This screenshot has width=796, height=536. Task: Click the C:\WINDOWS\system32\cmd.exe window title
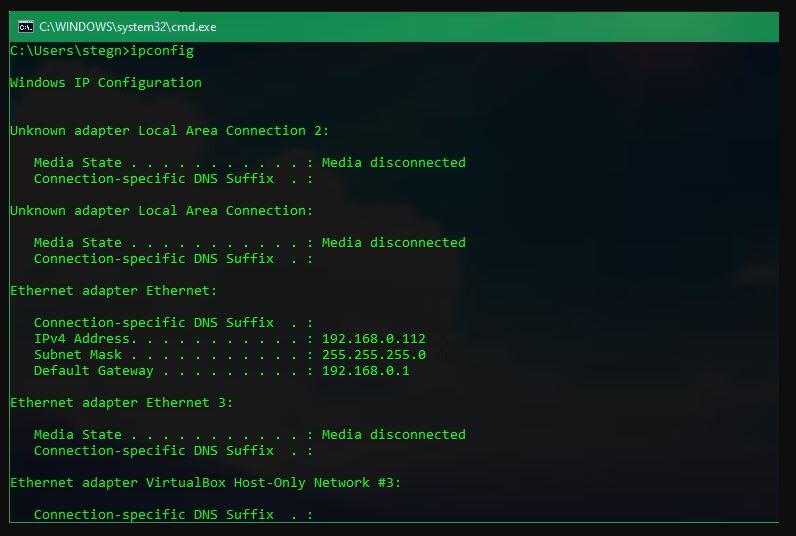pos(127,27)
